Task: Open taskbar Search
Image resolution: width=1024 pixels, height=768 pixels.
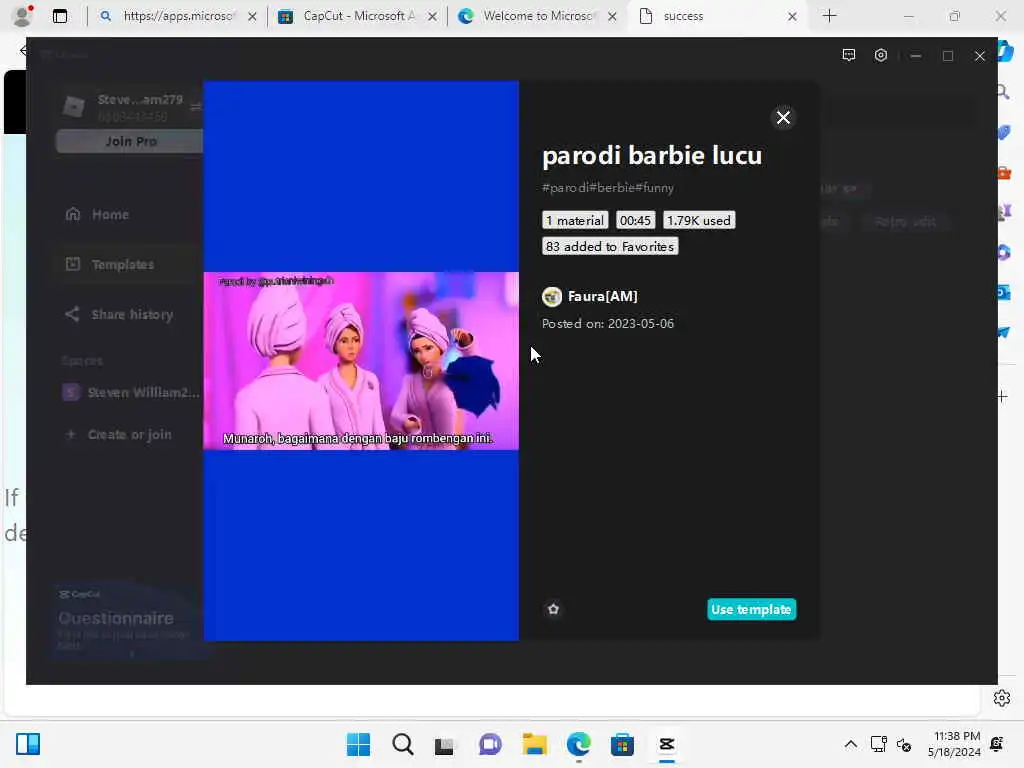Action: click(x=402, y=744)
